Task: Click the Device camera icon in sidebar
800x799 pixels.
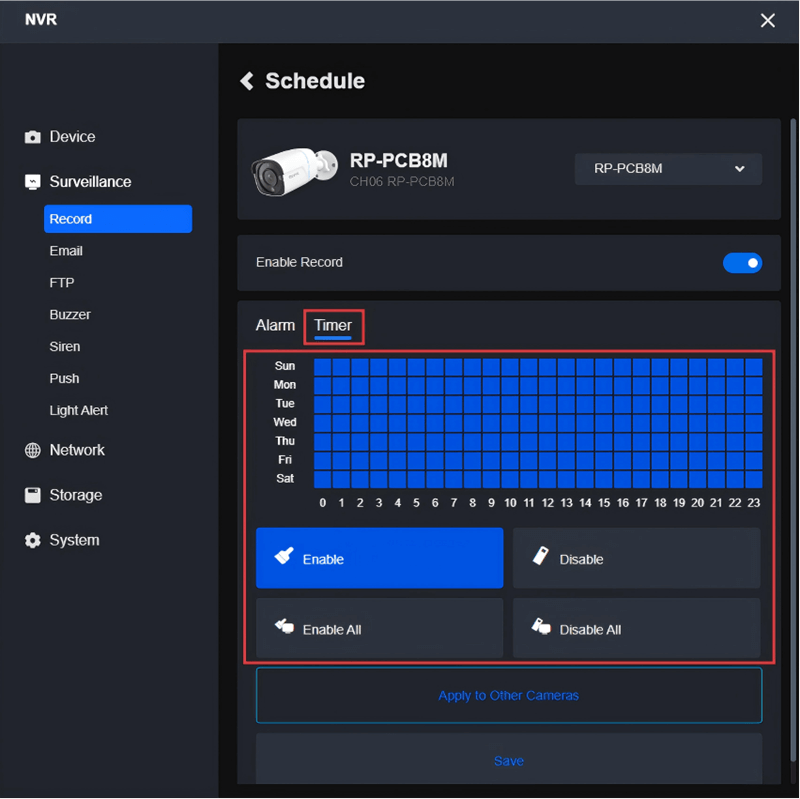Action: click(33, 137)
